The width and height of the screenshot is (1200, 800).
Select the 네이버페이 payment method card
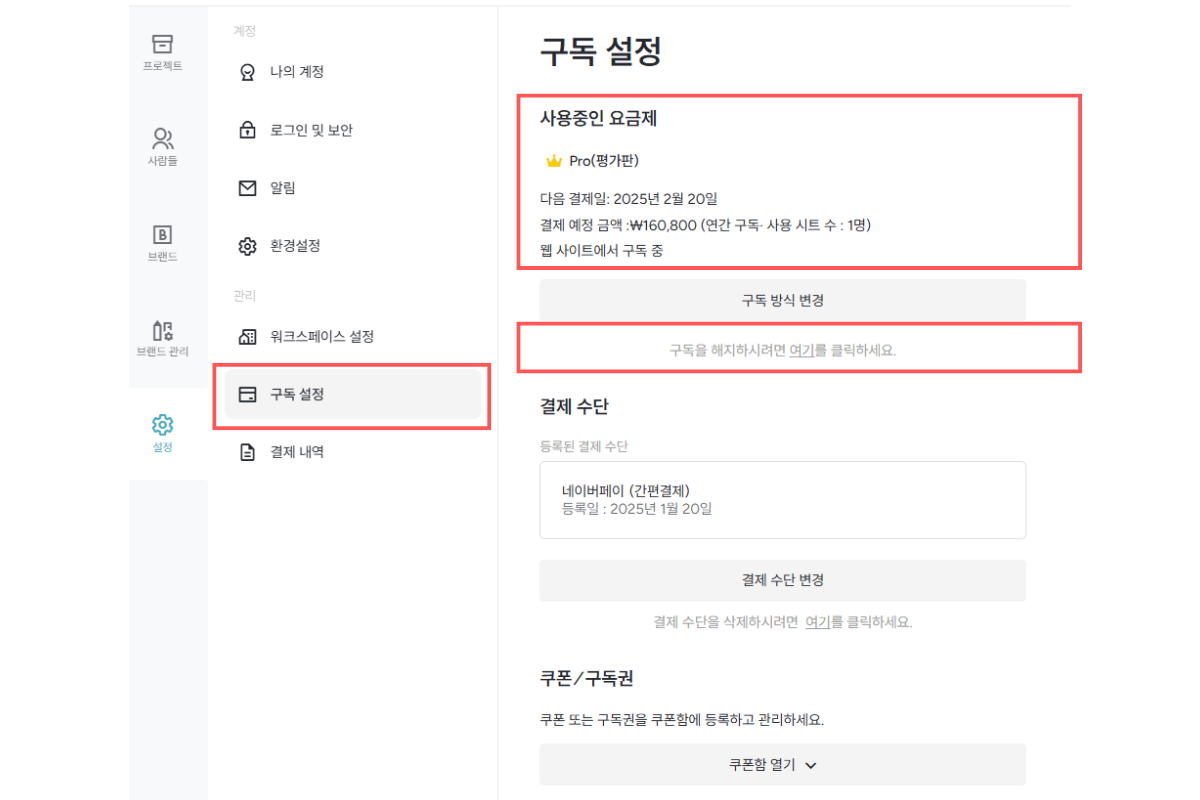tap(782, 500)
